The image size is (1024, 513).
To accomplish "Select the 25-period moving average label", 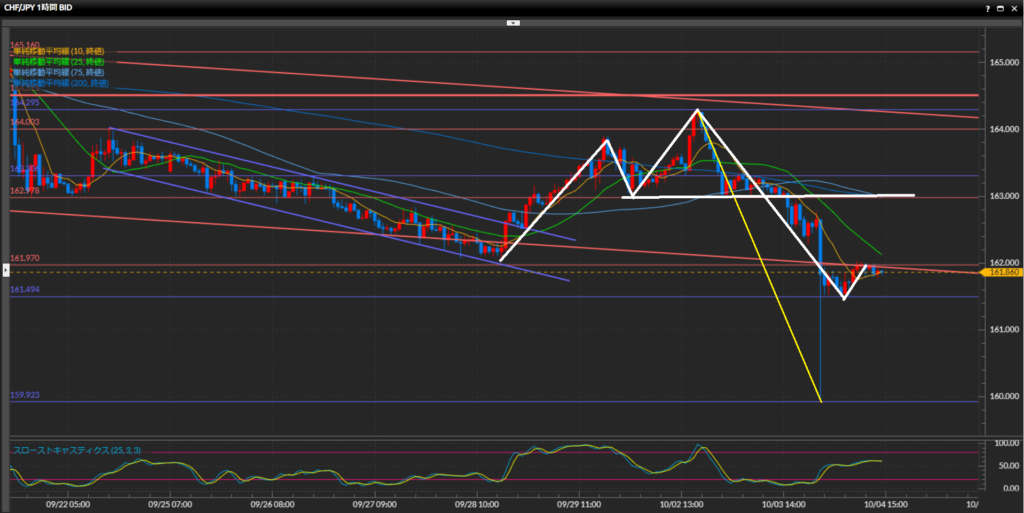I will coord(60,62).
